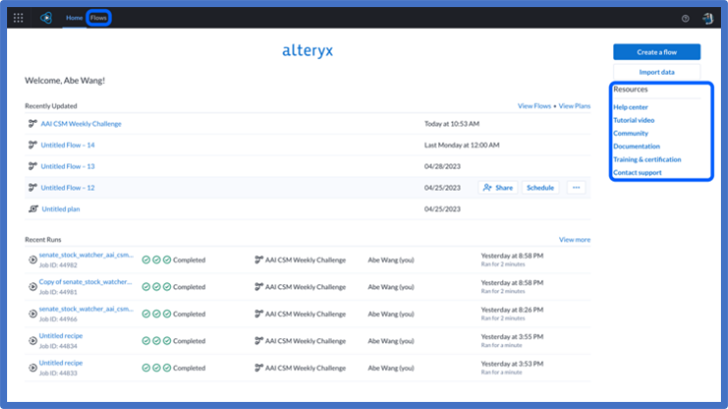Open AAI CSM Weekly Challenge flow link
This screenshot has width=728, height=409.
tap(81, 124)
